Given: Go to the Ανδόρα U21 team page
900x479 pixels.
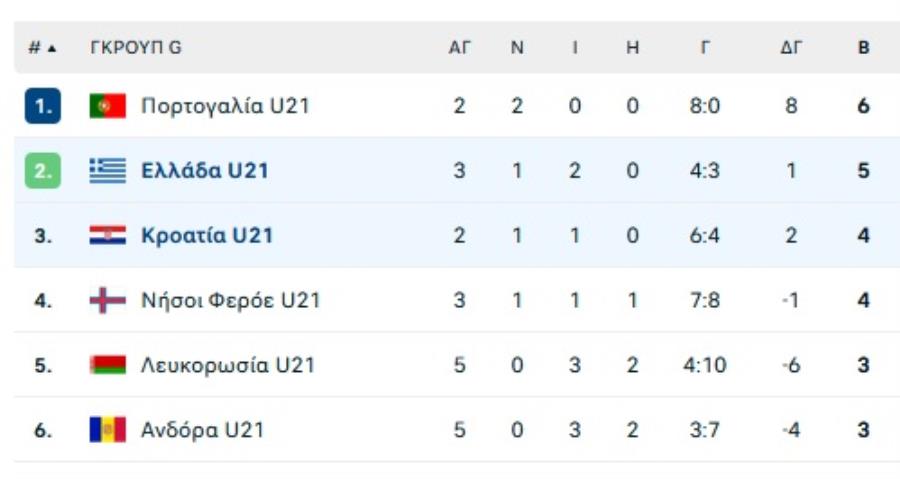Looking at the screenshot, I should point(203,430).
